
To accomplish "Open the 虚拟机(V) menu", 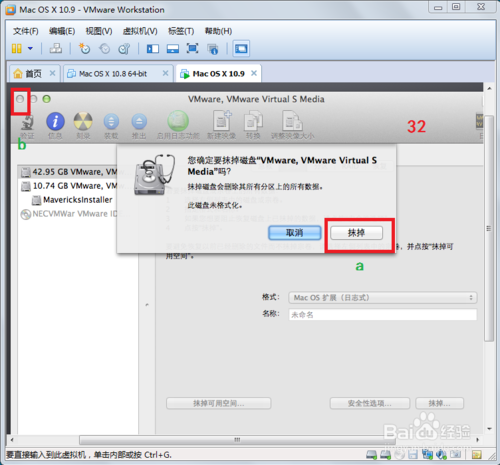I will pos(140,31).
